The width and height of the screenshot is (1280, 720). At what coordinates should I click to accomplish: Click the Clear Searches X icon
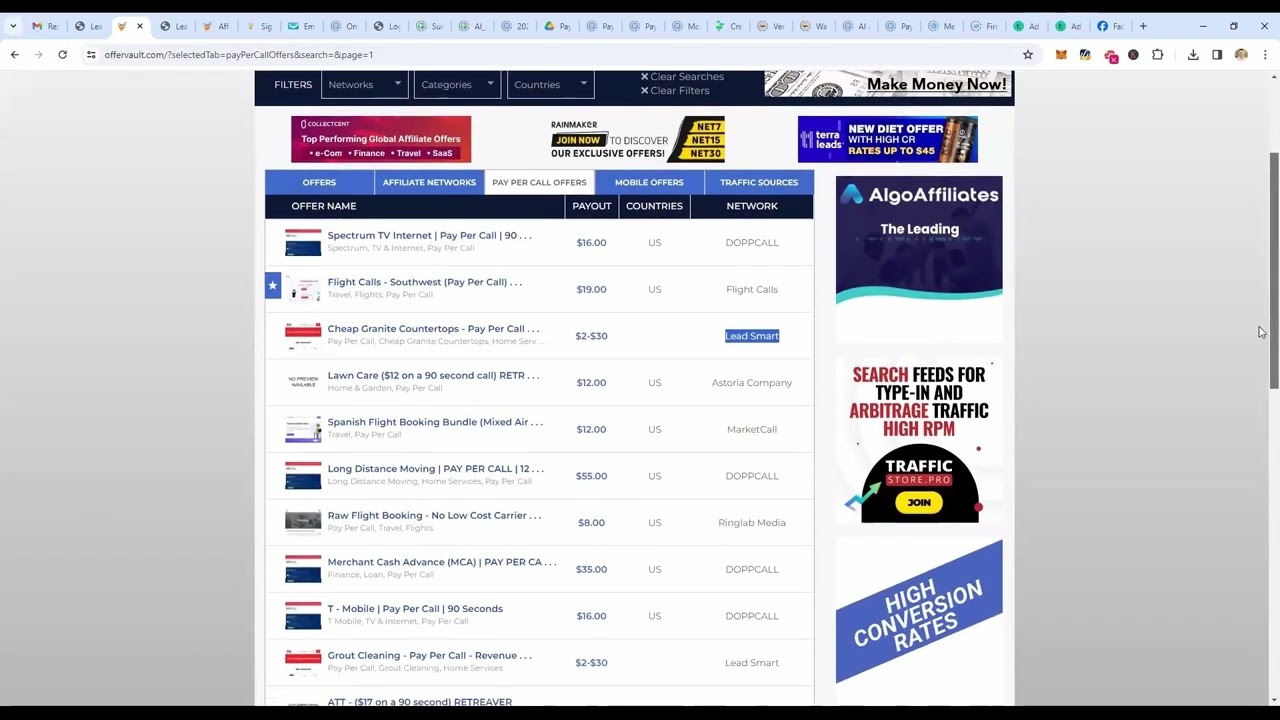[x=644, y=77]
